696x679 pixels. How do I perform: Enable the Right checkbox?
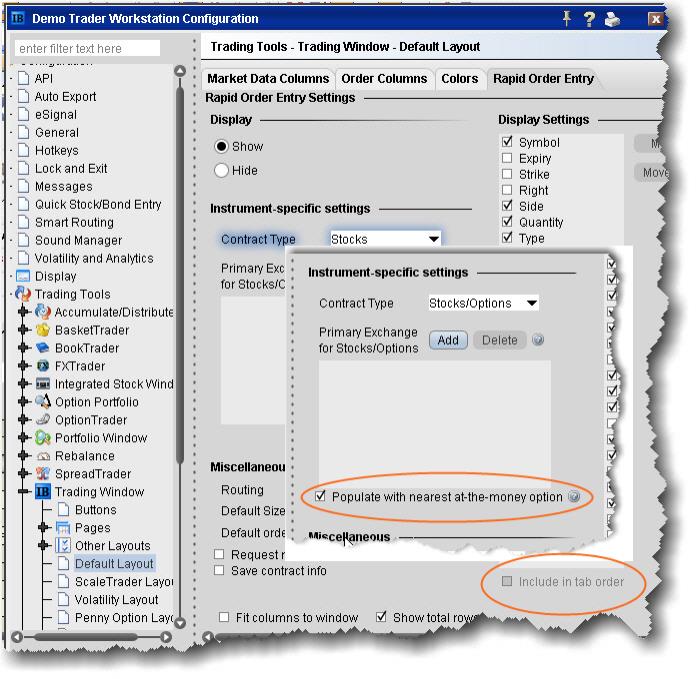point(507,190)
